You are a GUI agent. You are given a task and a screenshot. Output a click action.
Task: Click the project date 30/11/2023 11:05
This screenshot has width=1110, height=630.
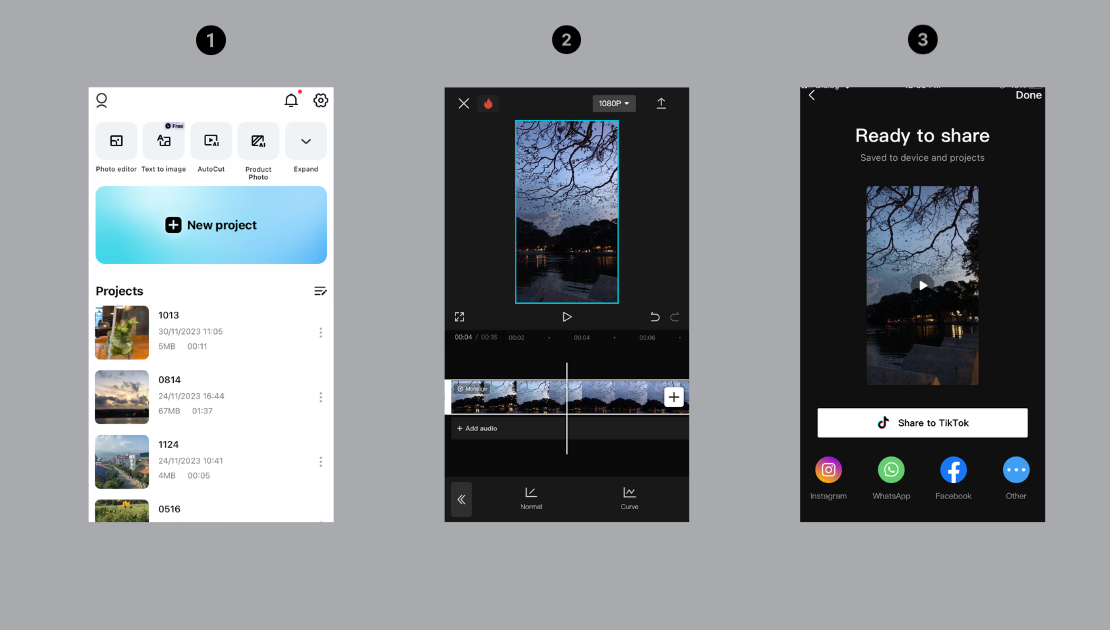pos(190,331)
